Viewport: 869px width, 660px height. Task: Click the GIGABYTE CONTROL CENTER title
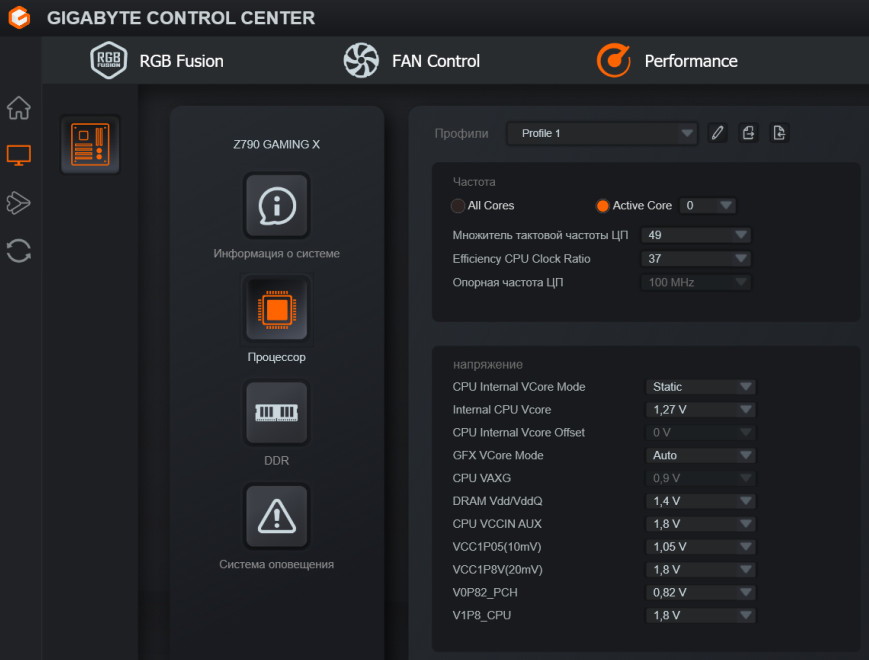[181, 18]
